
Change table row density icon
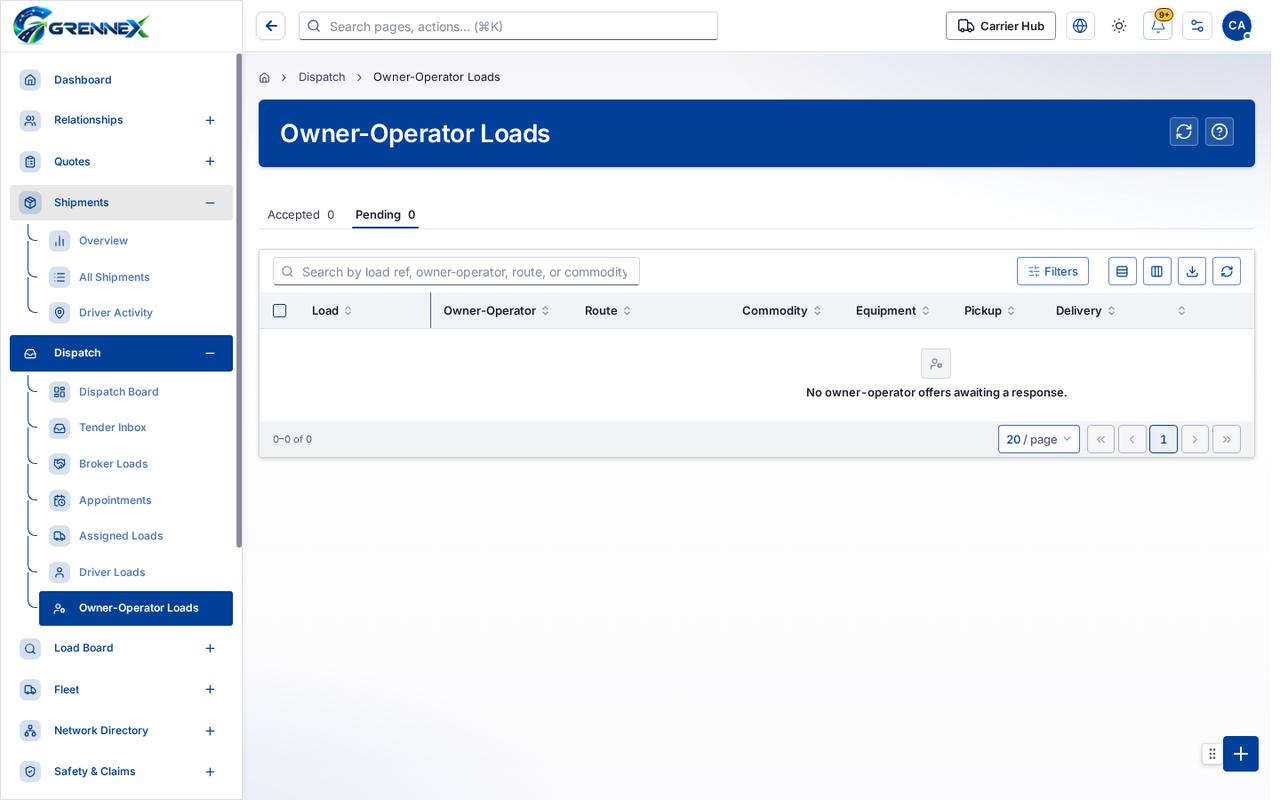point(1122,271)
